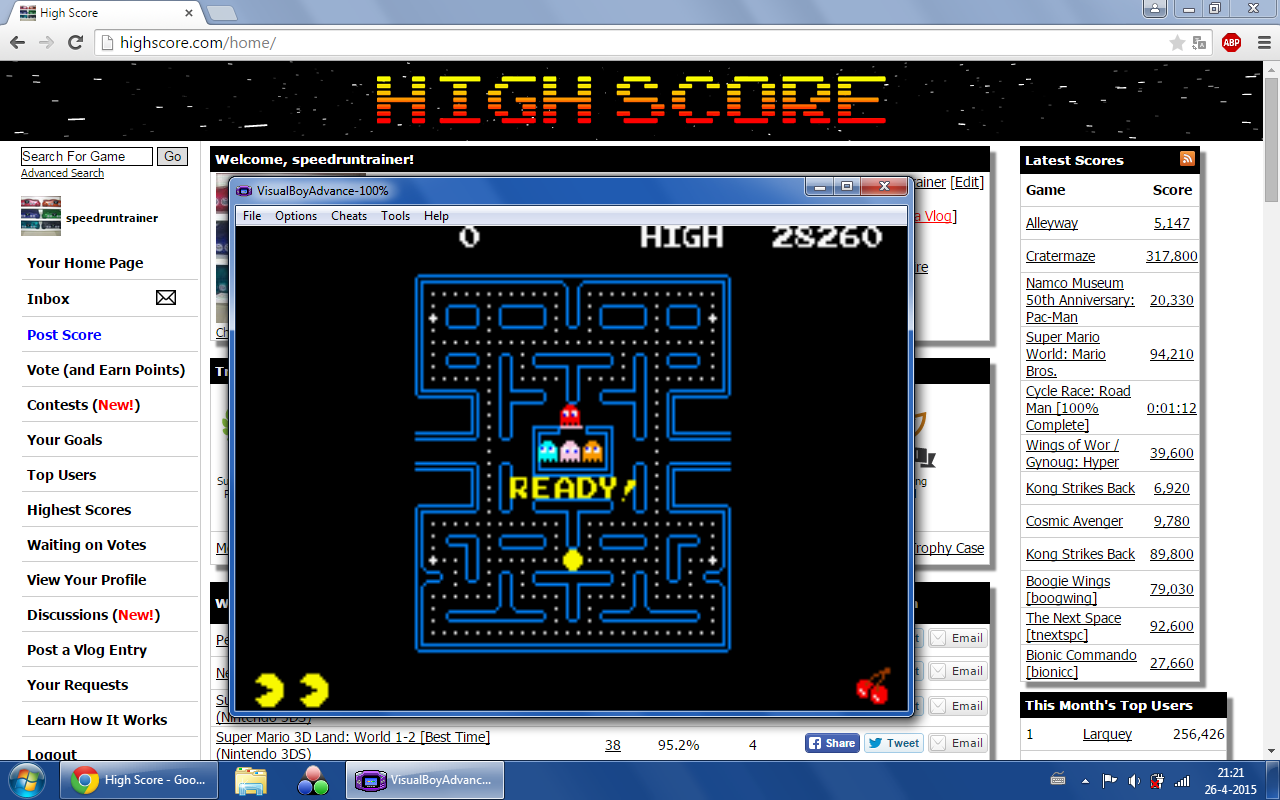The height and width of the screenshot is (800, 1280).
Task: Open the Chrome hamburger menu
Action: (x=1262, y=42)
